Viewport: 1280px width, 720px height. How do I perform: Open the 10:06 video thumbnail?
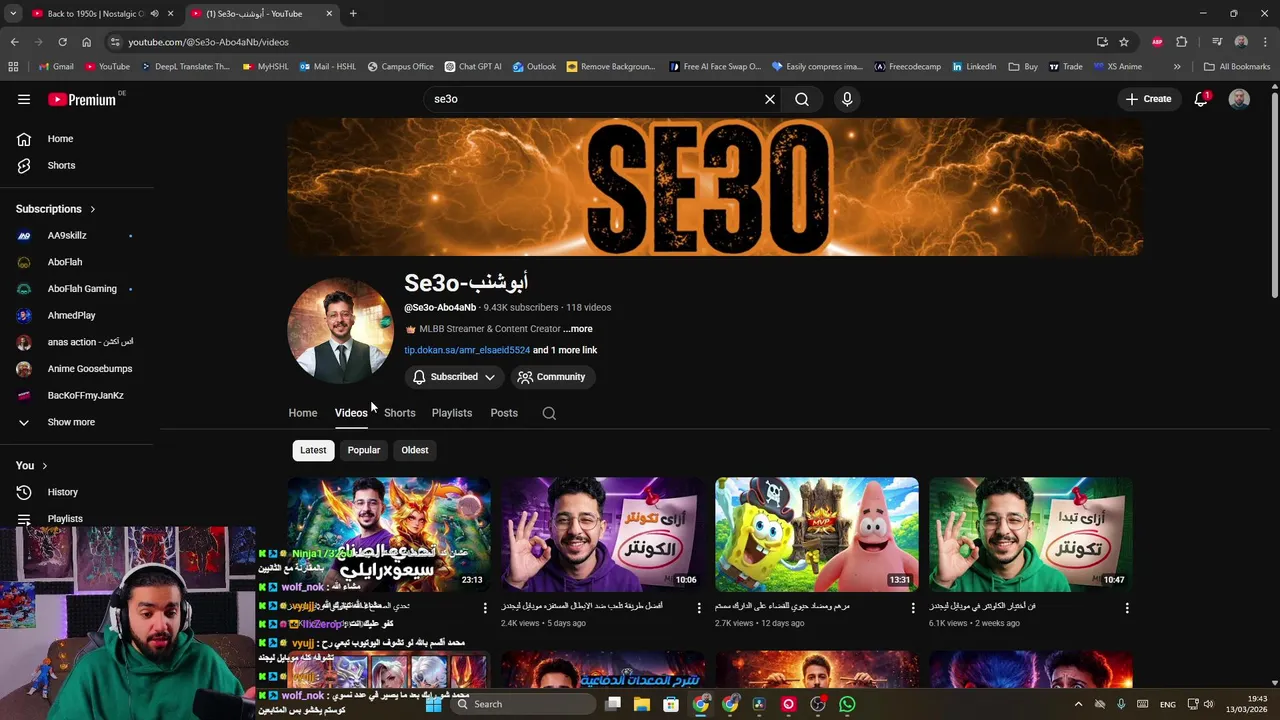coord(603,535)
